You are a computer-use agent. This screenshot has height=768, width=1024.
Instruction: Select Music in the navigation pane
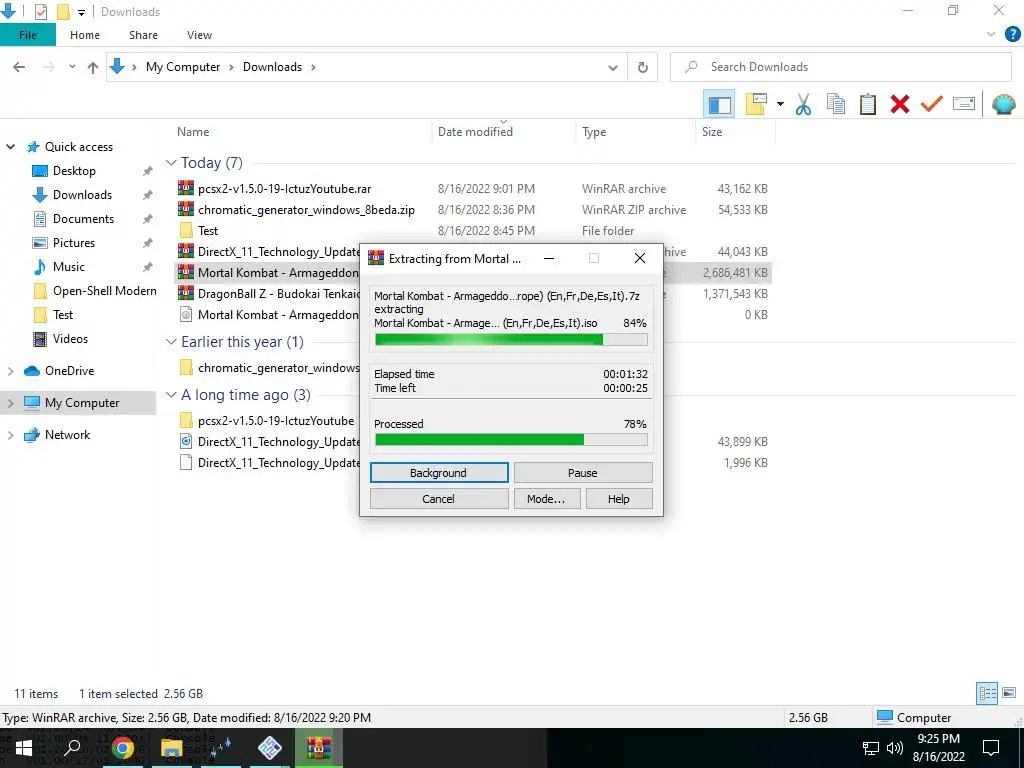tap(69, 267)
